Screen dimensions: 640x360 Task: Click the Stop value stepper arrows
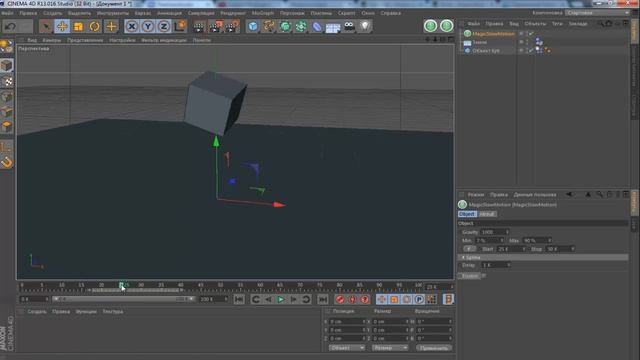pyautogui.click(x=572, y=249)
